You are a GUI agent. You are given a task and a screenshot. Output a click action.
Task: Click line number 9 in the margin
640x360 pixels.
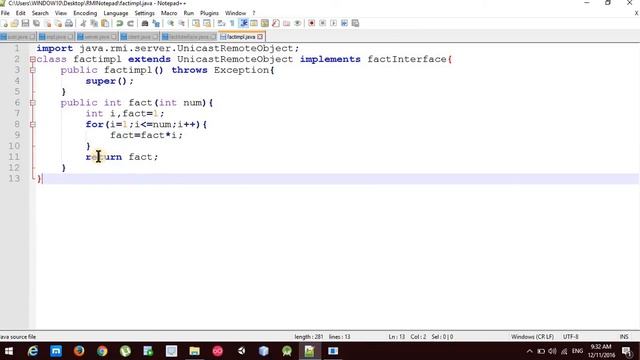[x=17, y=135]
